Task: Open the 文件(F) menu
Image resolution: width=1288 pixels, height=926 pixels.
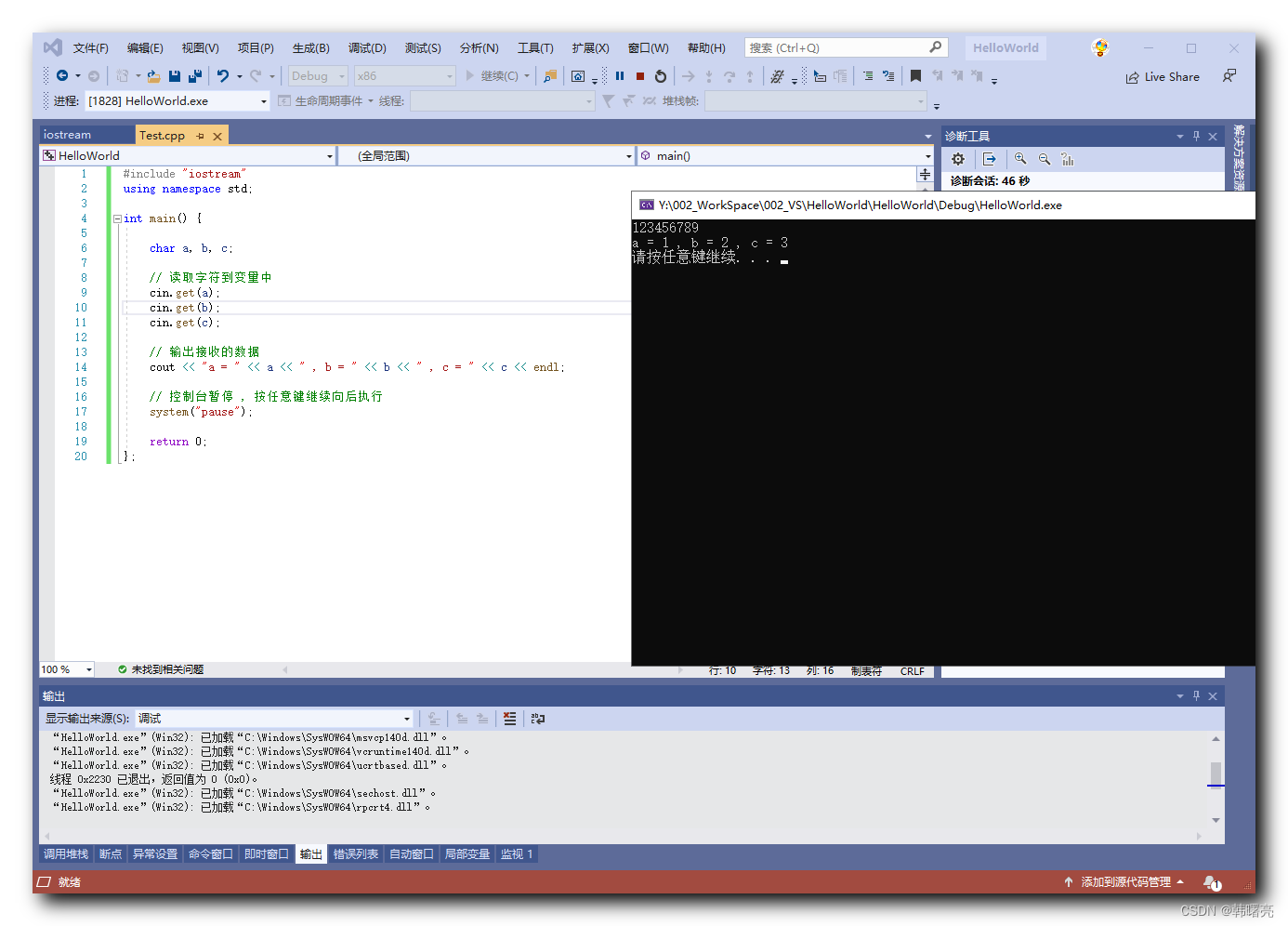Action: 91,47
